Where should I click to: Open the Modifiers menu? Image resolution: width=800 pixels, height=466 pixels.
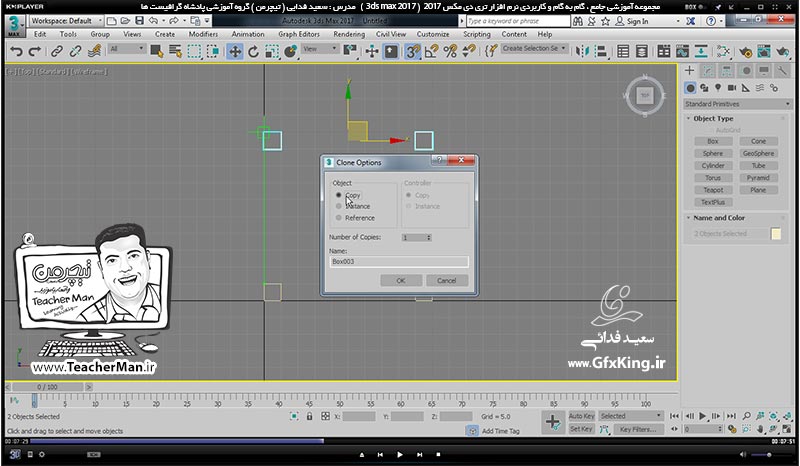pos(203,34)
